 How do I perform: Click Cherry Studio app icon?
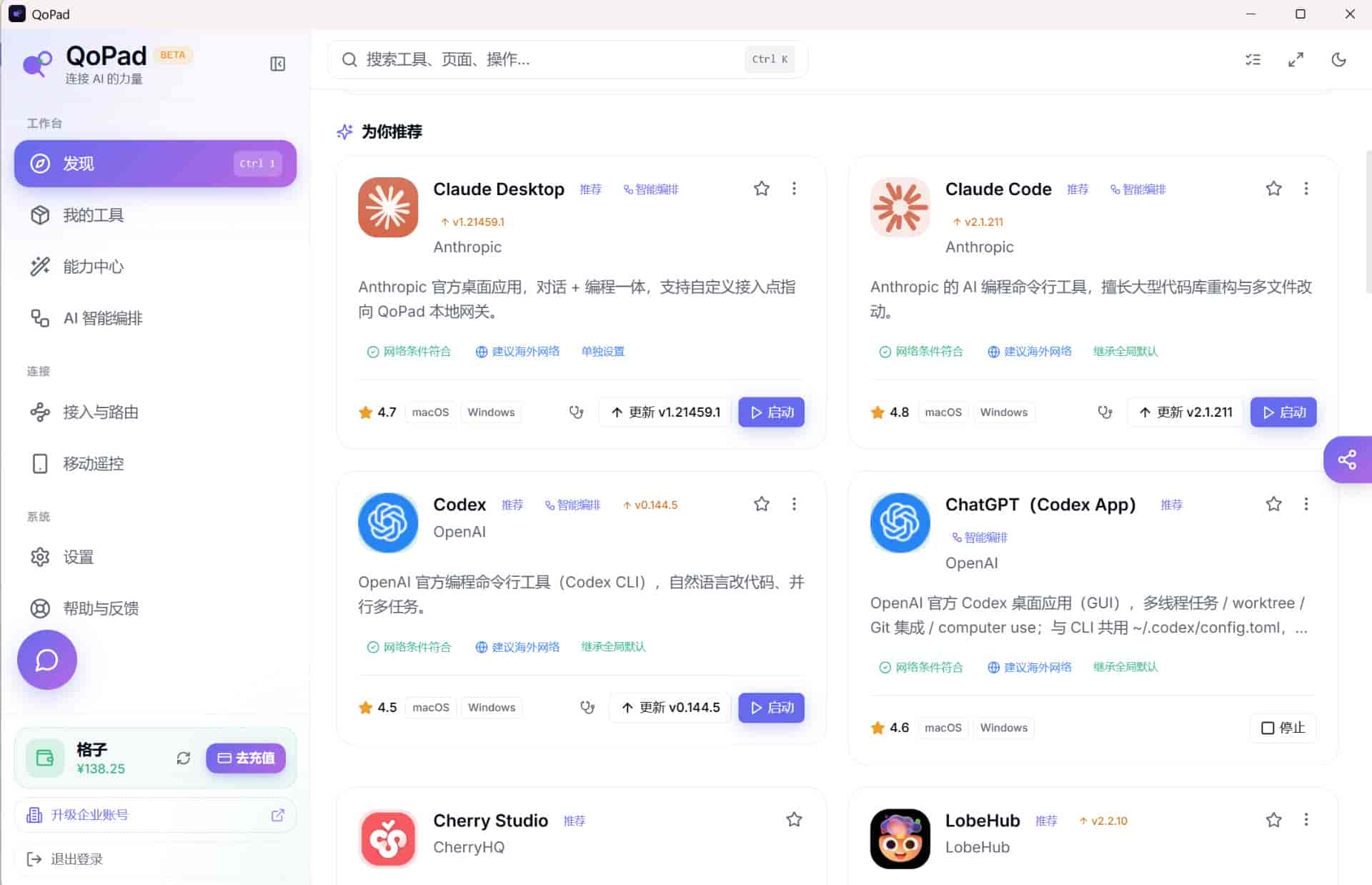coord(388,839)
